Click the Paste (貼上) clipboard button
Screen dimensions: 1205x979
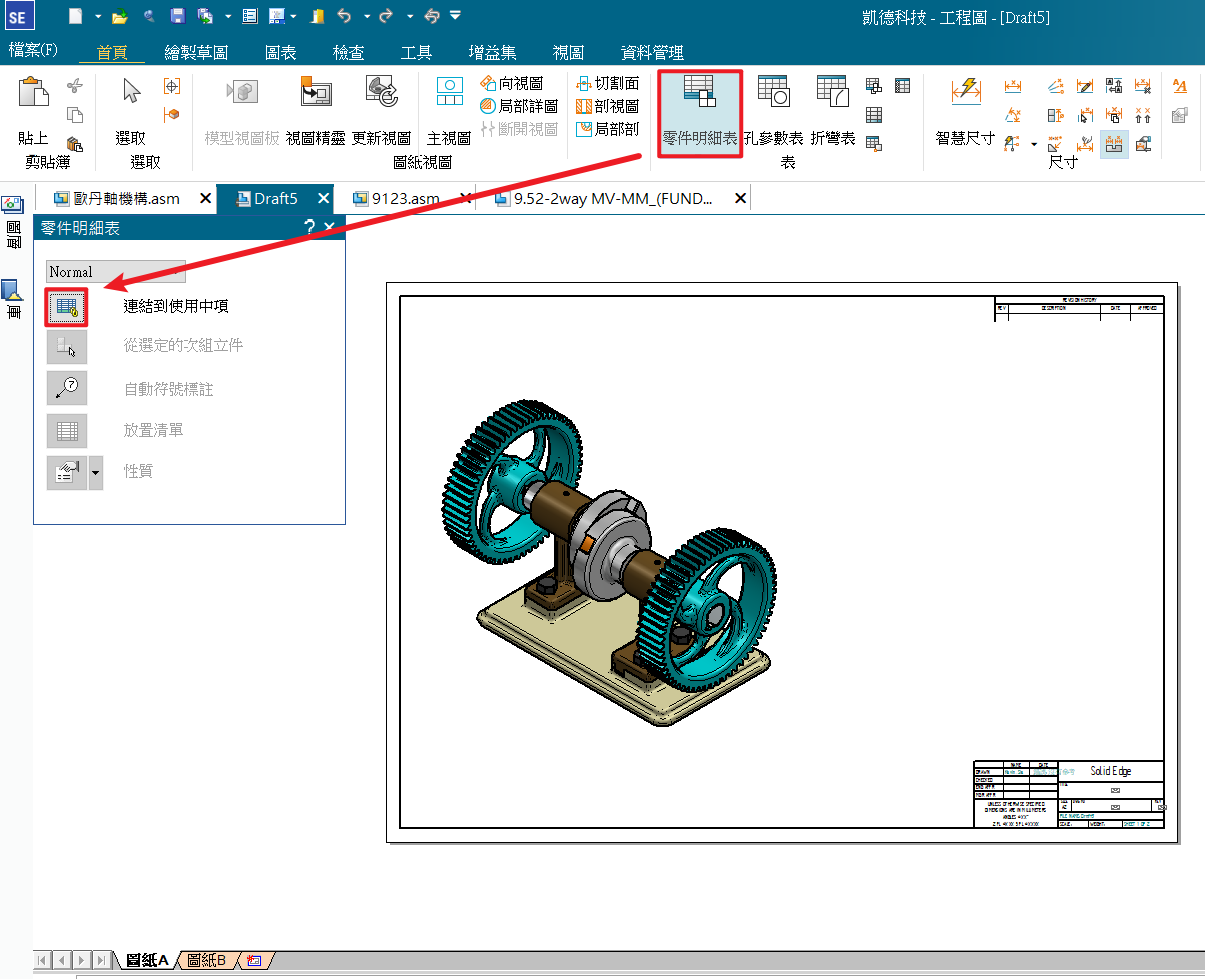[33, 110]
